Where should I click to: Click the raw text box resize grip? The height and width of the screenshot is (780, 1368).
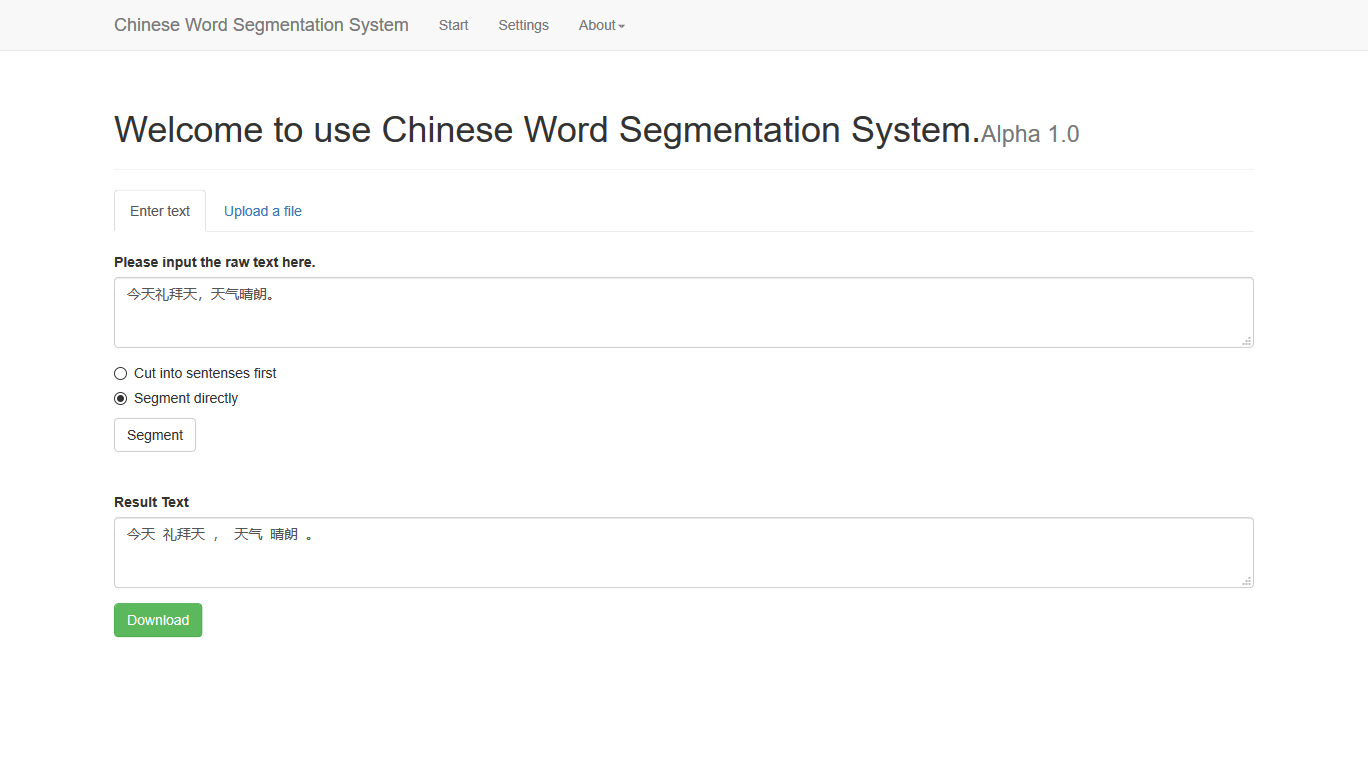click(1247, 341)
